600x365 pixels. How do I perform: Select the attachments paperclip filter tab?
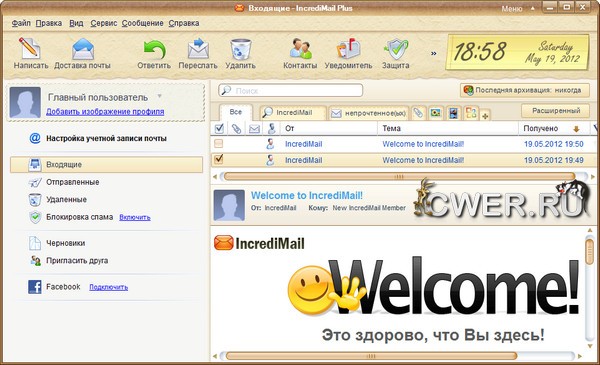click(418, 113)
